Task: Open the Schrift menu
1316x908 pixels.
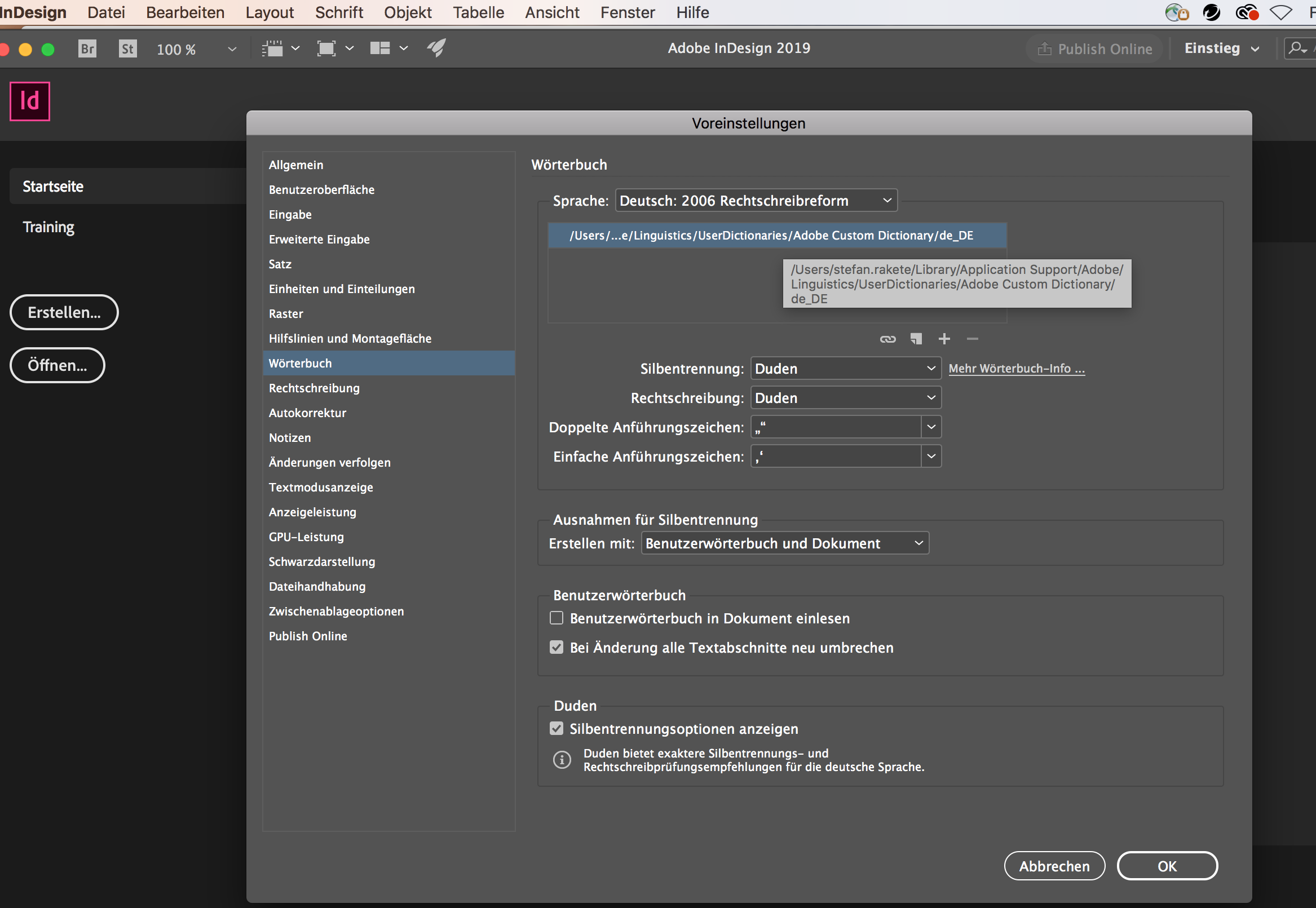Action: pyautogui.click(x=339, y=12)
